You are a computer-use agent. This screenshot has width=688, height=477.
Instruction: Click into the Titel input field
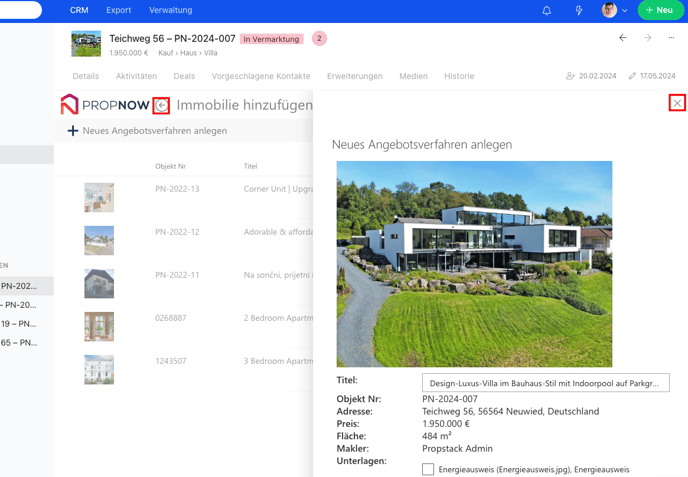click(545, 383)
